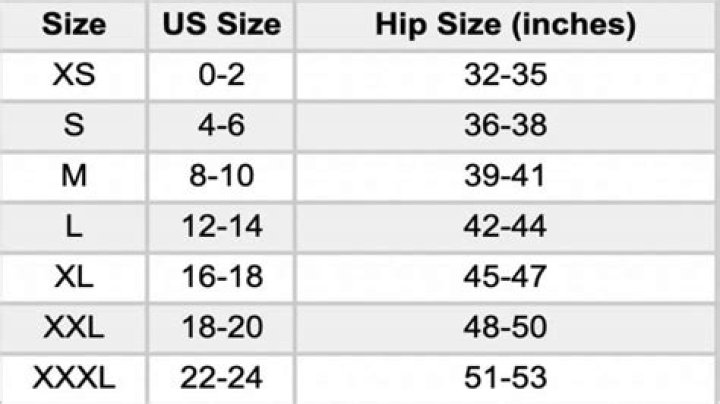This screenshot has height=404, width=720.
Task: Click the US size 22-24 cell
Action: (x=222, y=379)
